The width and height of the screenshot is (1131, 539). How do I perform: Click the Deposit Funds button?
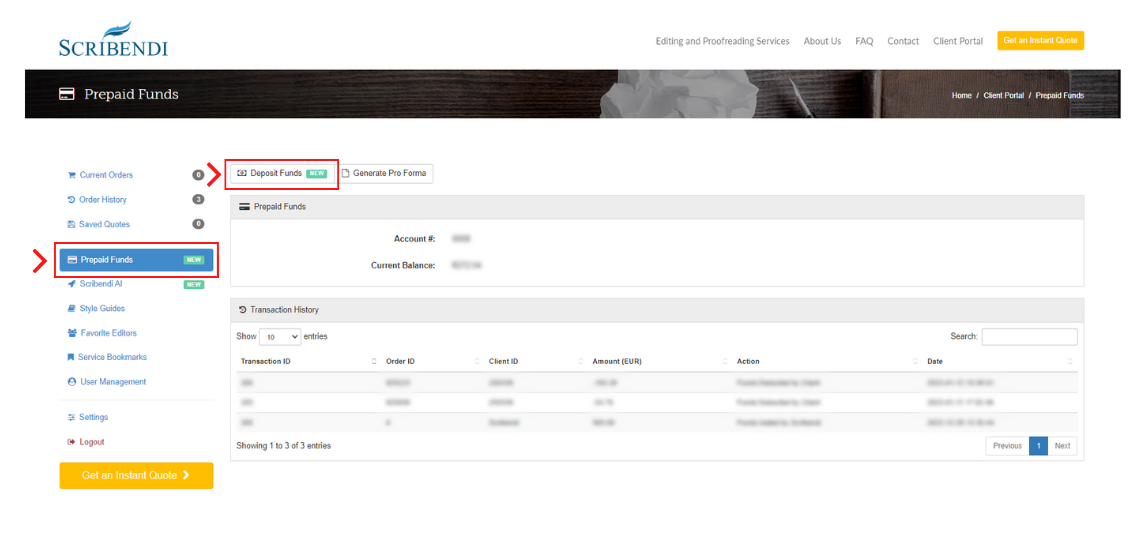[282, 173]
